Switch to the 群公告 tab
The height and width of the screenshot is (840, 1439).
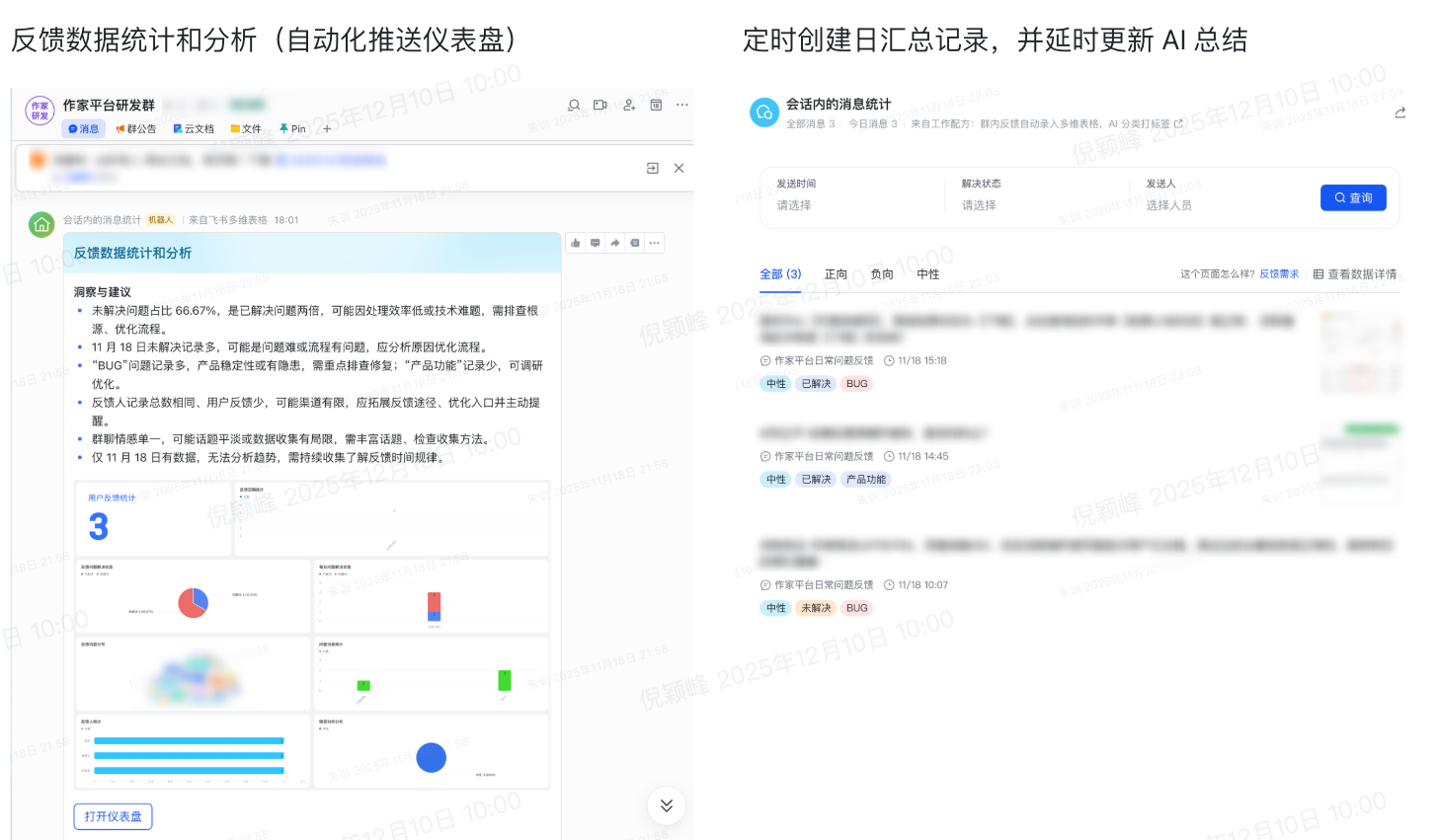click(x=136, y=129)
